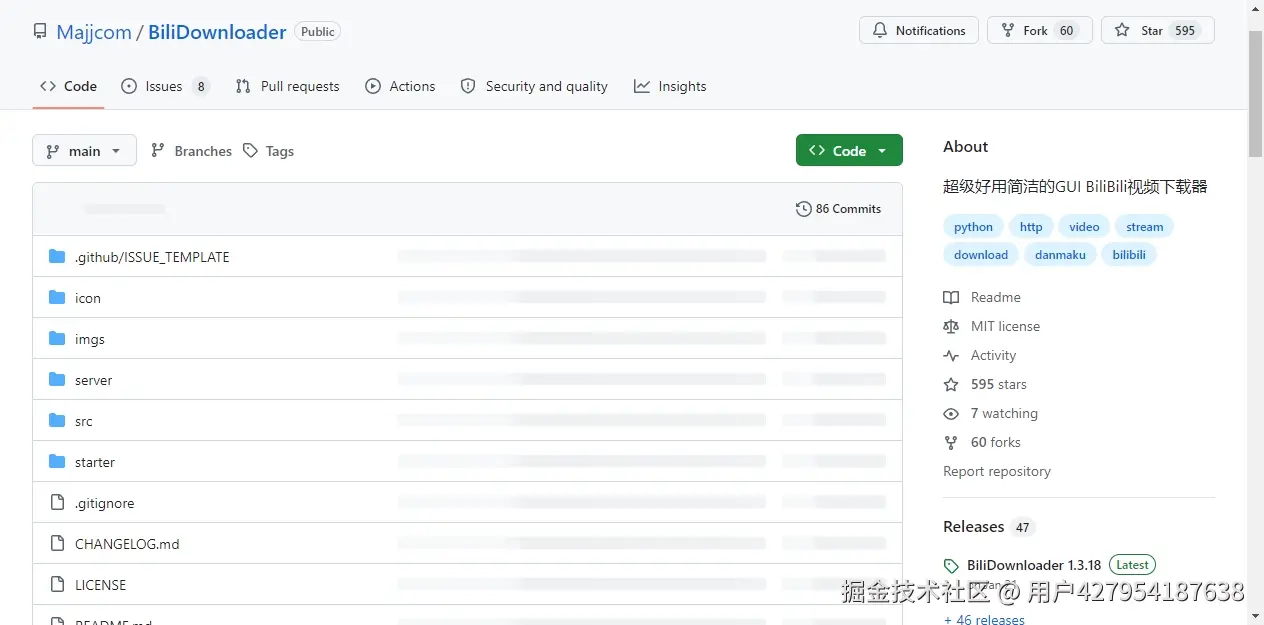Viewport: 1264px width, 625px height.
Task: Click the shield icon on the Security tab
Action: (468, 86)
